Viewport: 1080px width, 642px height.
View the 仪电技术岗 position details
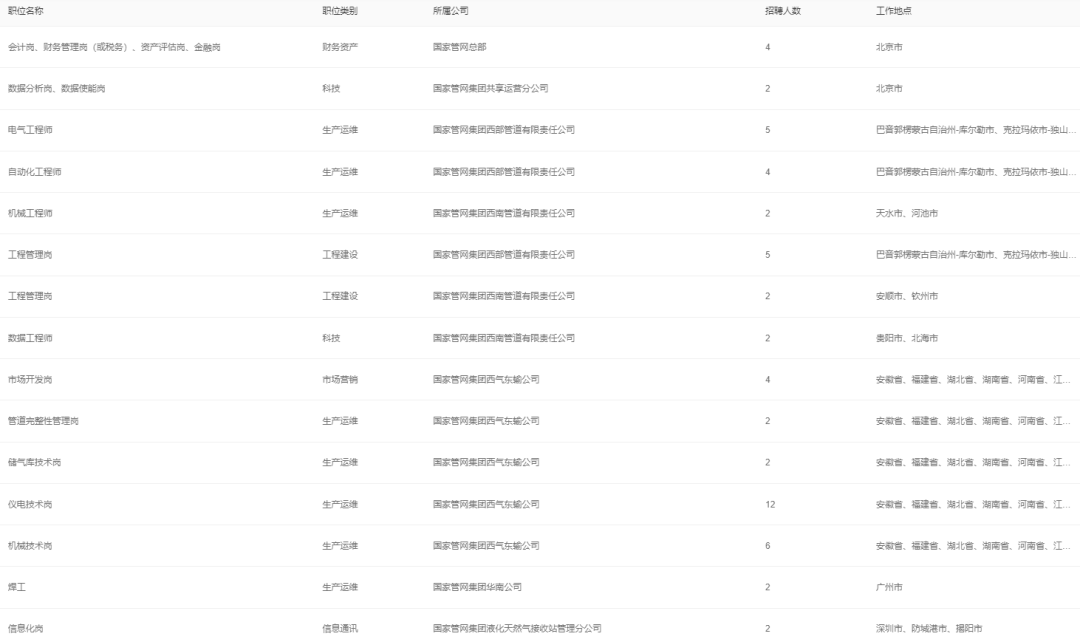tap(30, 504)
